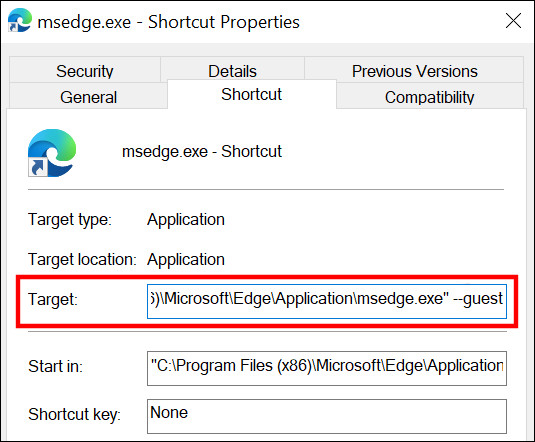The image size is (535, 442).
Task: Select the Shortcut tab
Action: pyautogui.click(x=251, y=94)
